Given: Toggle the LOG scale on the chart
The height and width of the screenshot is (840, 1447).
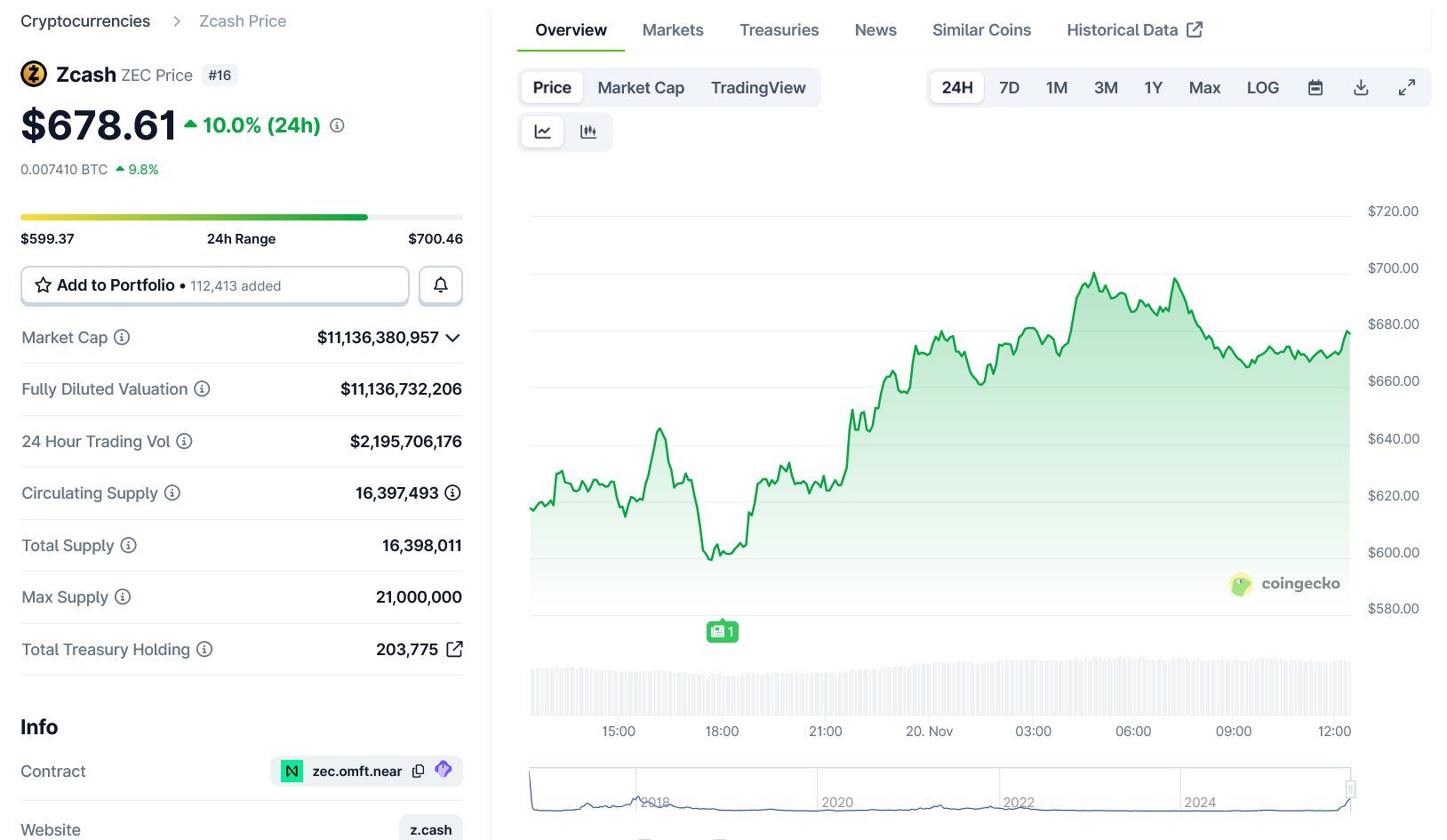Looking at the screenshot, I should 1262,88.
